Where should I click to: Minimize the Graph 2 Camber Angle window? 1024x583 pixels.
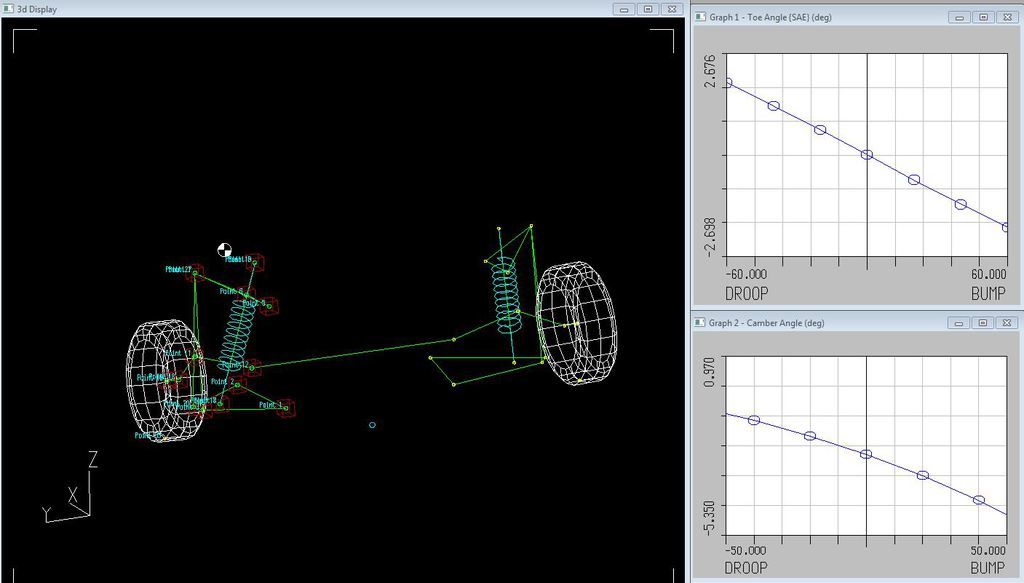[x=959, y=323]
